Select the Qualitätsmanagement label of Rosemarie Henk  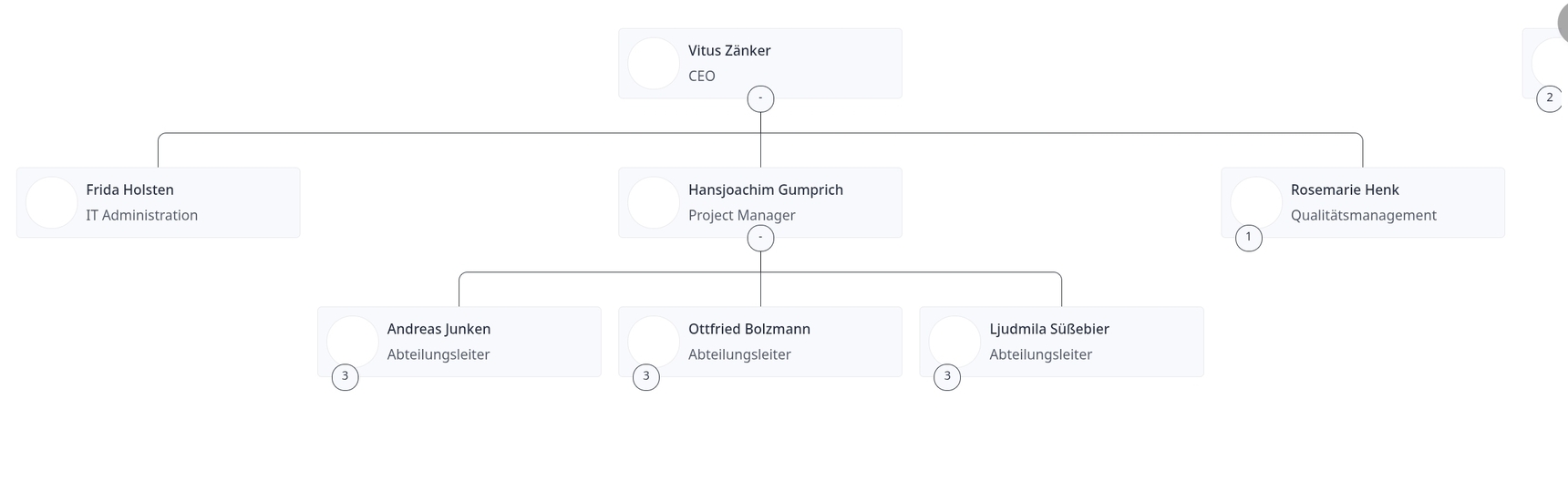click(x=1363, y=216)
